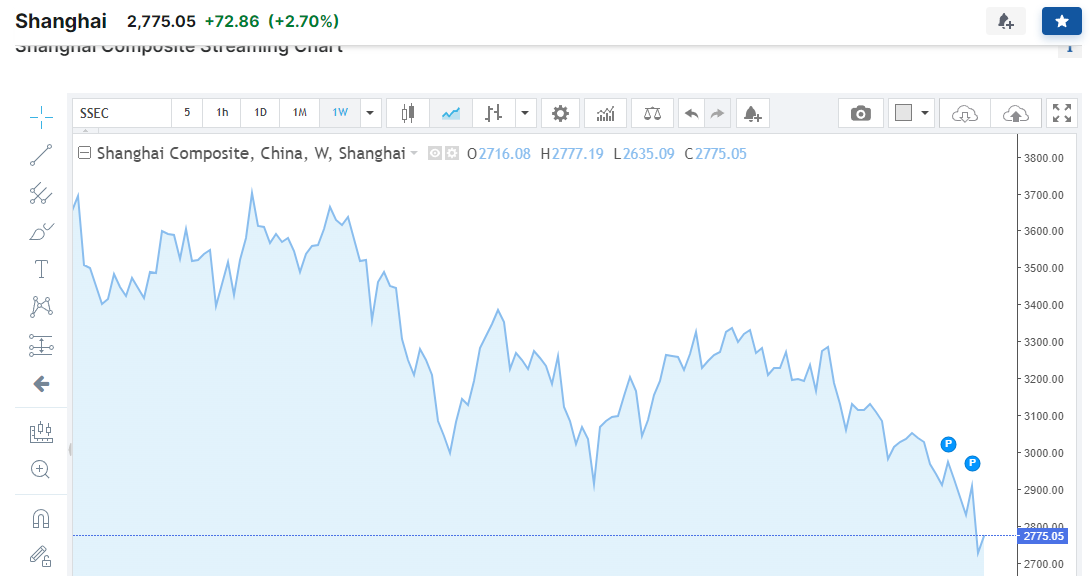
Task: Open the chart style dropdown arrow
Action: (x=525, y=113)
